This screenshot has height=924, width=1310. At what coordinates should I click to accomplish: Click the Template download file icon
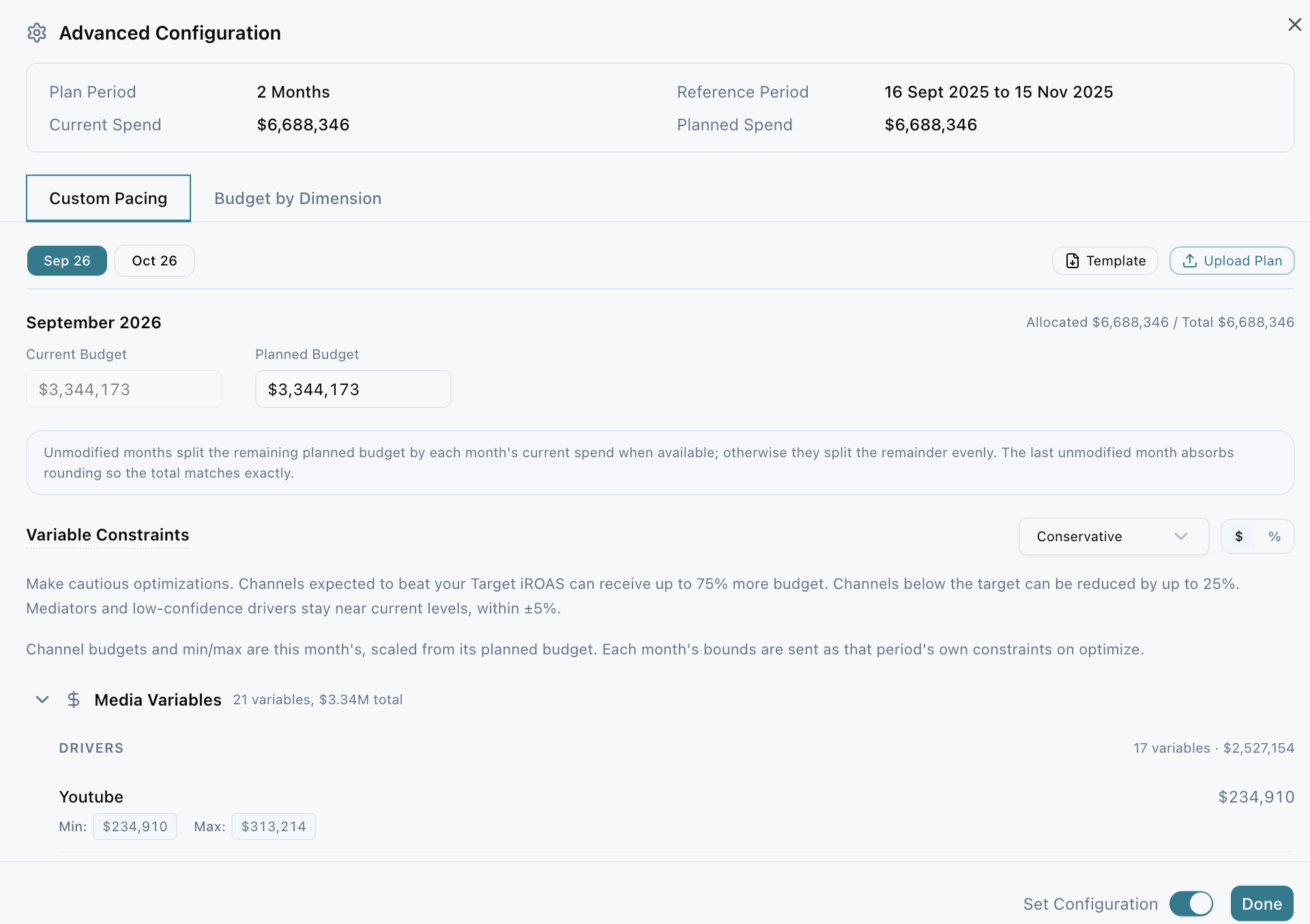click(1073, 261)
